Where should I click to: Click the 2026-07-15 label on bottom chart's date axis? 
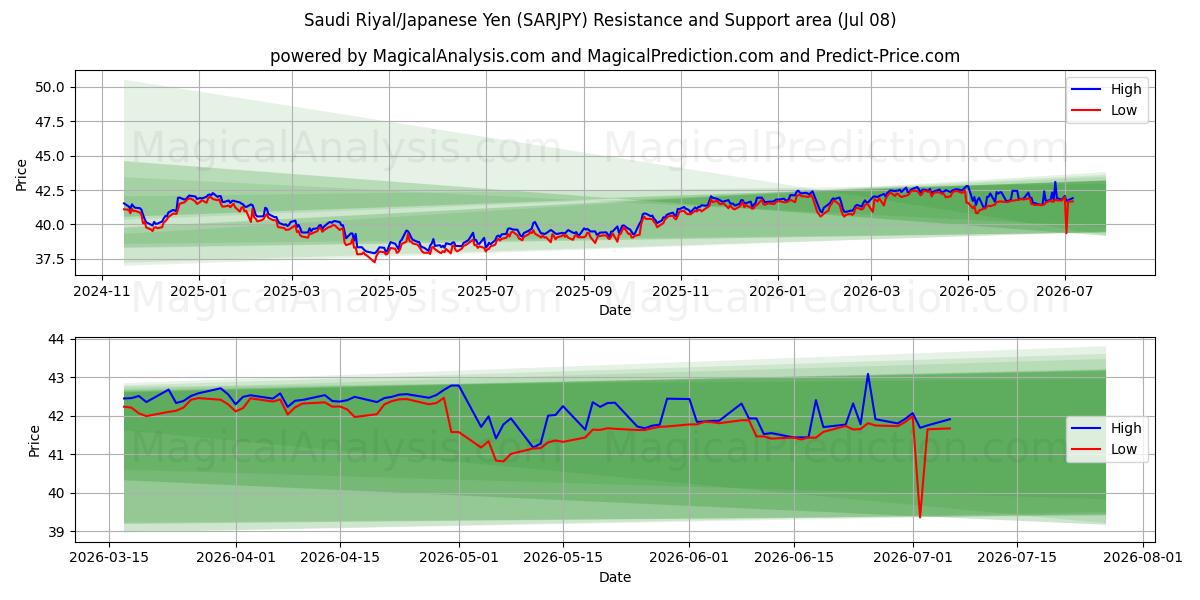1017,559
